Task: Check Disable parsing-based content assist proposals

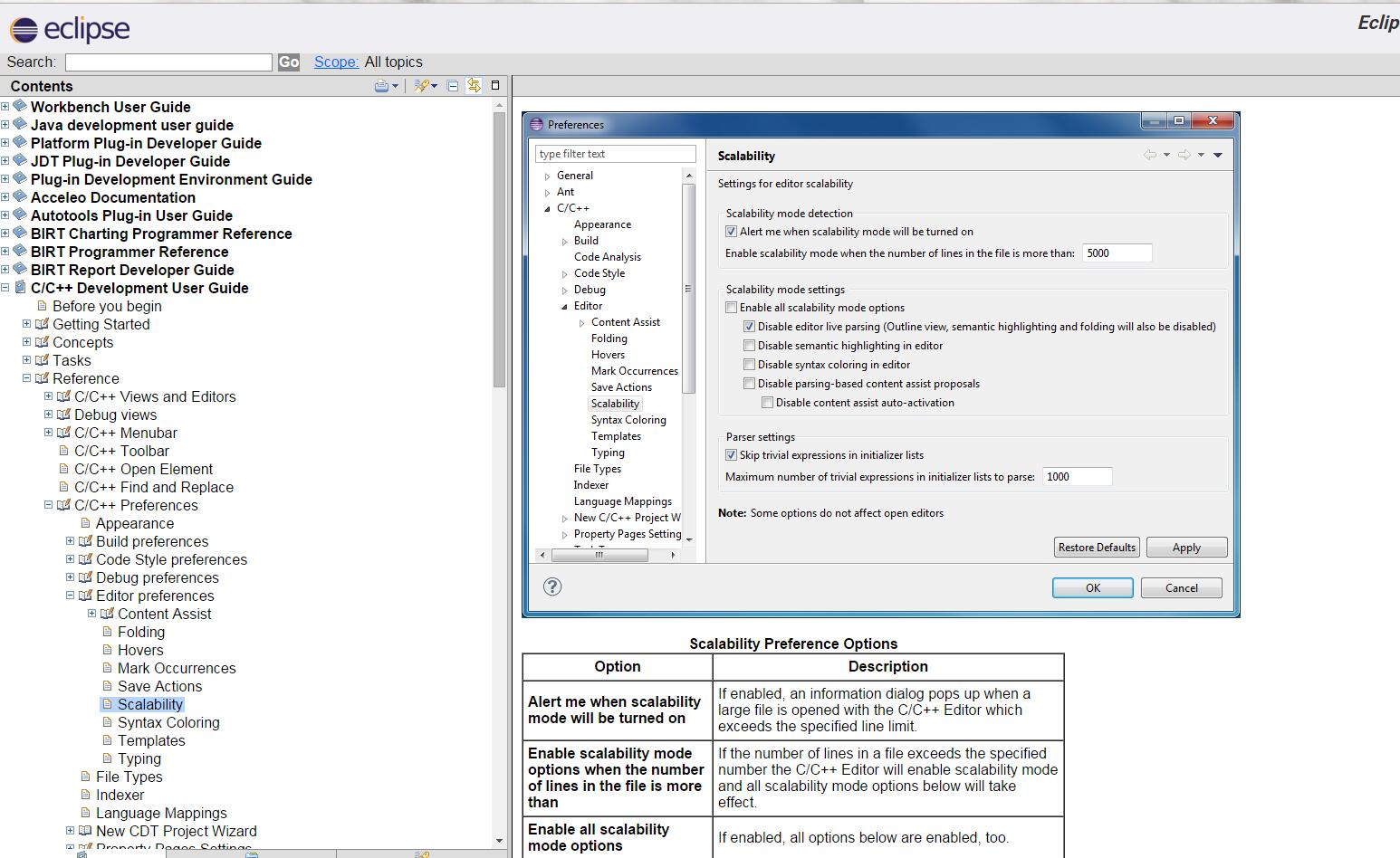Action: [x=749, y=384]
